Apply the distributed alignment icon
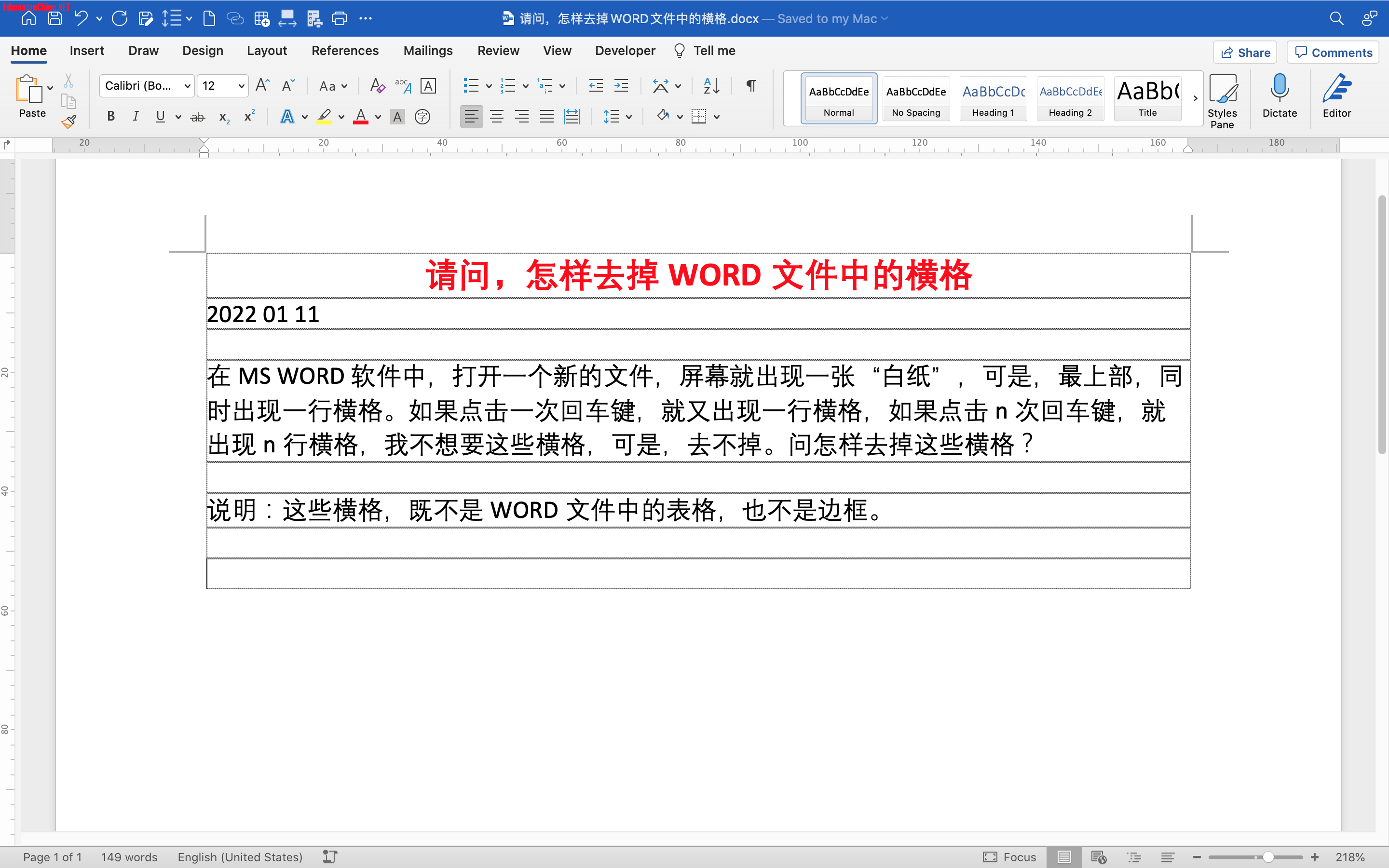The height and width of the screenshot is (868, 1389). point(572,117)
